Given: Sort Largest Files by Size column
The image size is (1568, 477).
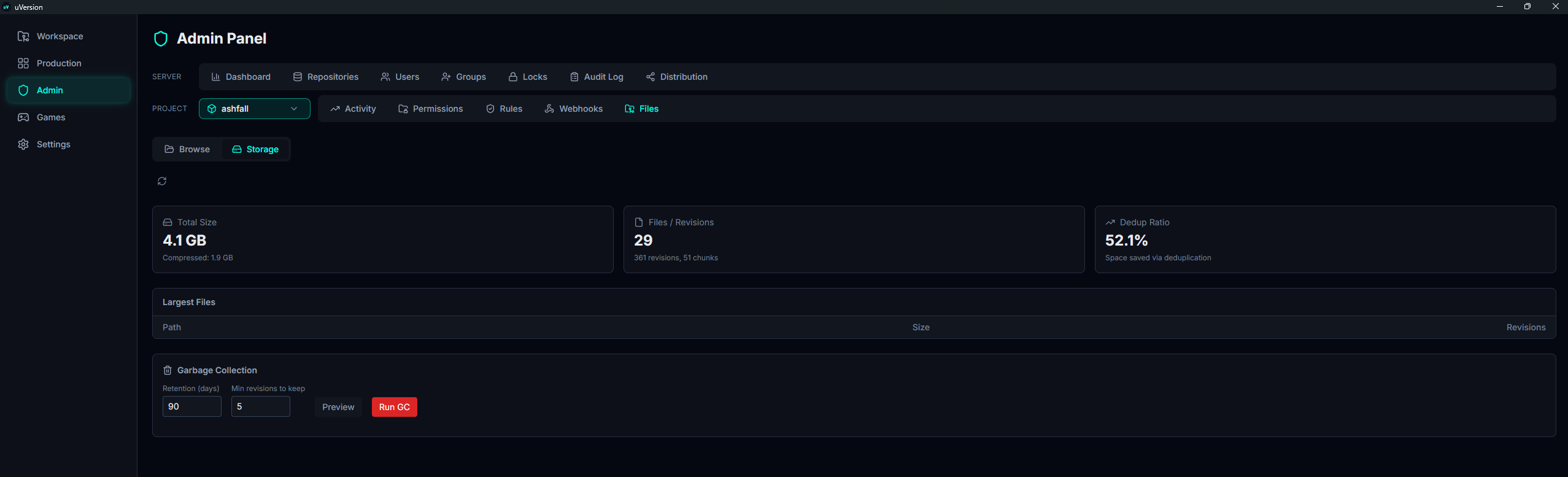Looking at the screenshot, I should (x=921, y=327).
